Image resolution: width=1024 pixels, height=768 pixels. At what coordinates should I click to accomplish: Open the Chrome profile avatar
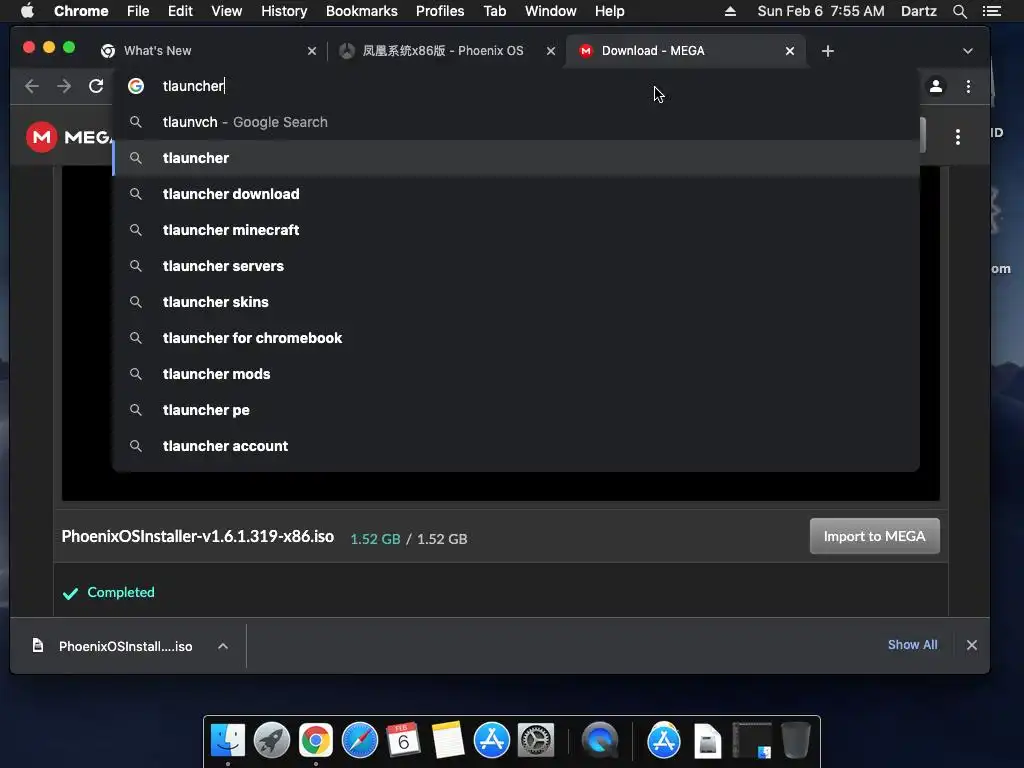coord(936,86)
